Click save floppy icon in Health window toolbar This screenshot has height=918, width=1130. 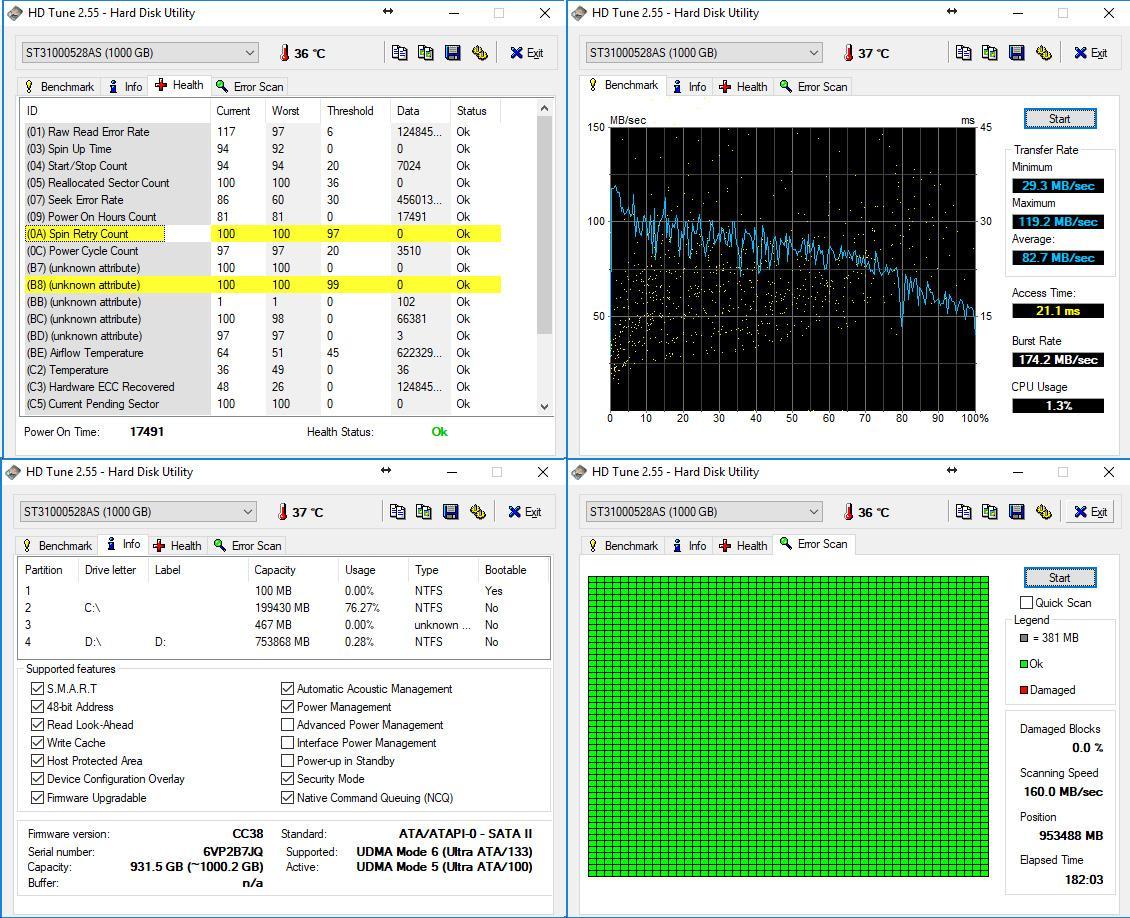[x=453, y=53]
